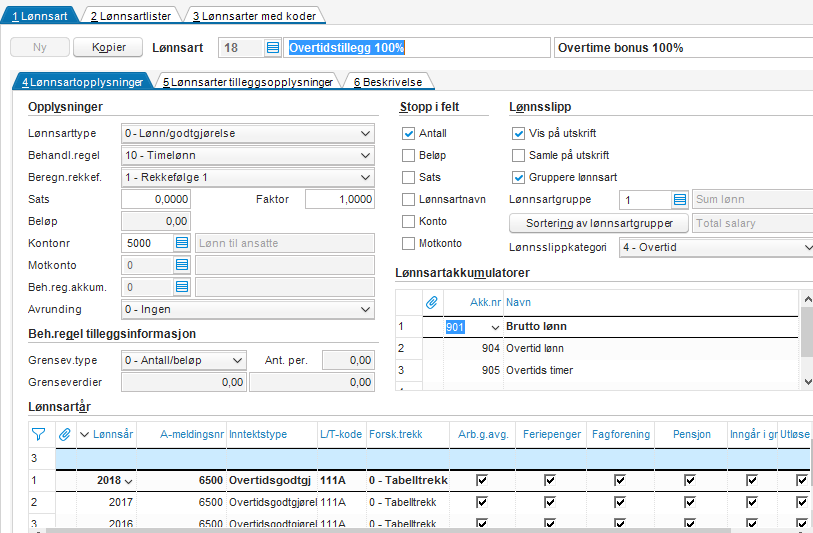
Task: Open lookup icon beside Motkonto field
Action: 181,265
